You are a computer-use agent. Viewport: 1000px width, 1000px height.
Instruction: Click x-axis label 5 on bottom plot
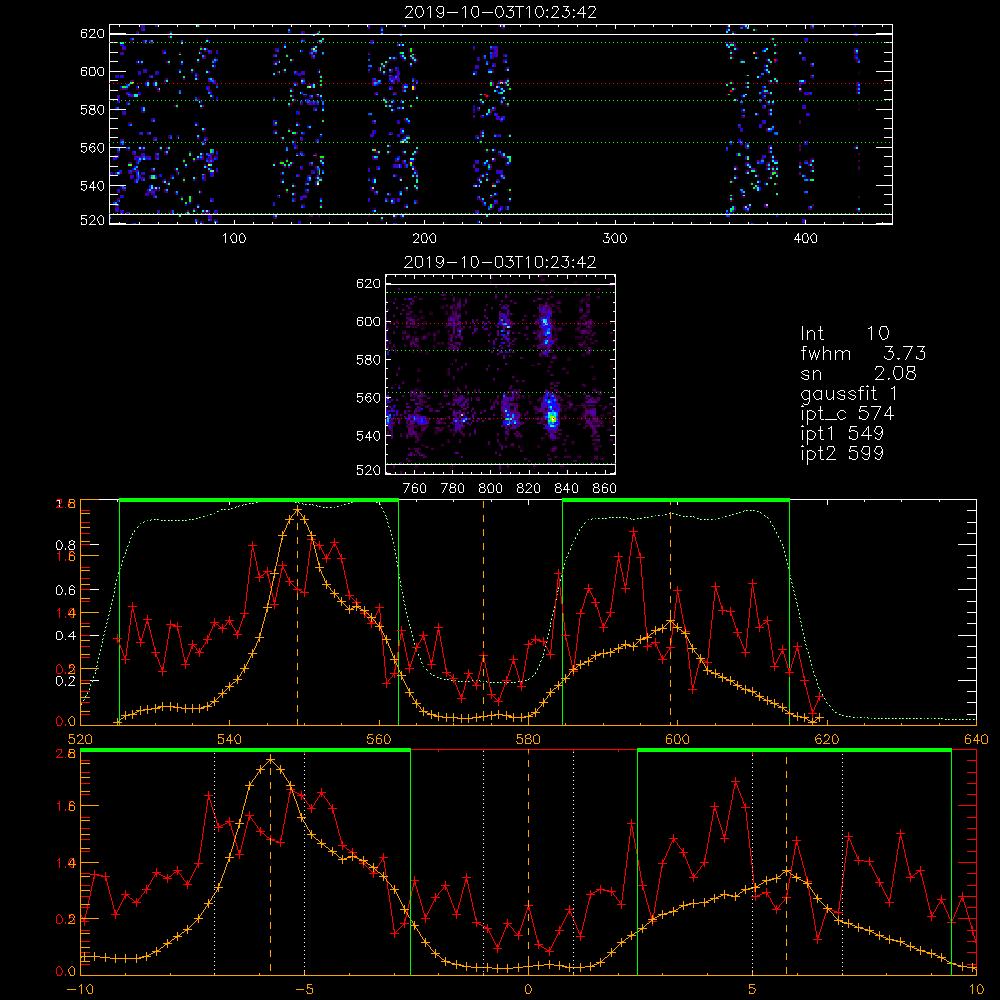tap(753, 990)
